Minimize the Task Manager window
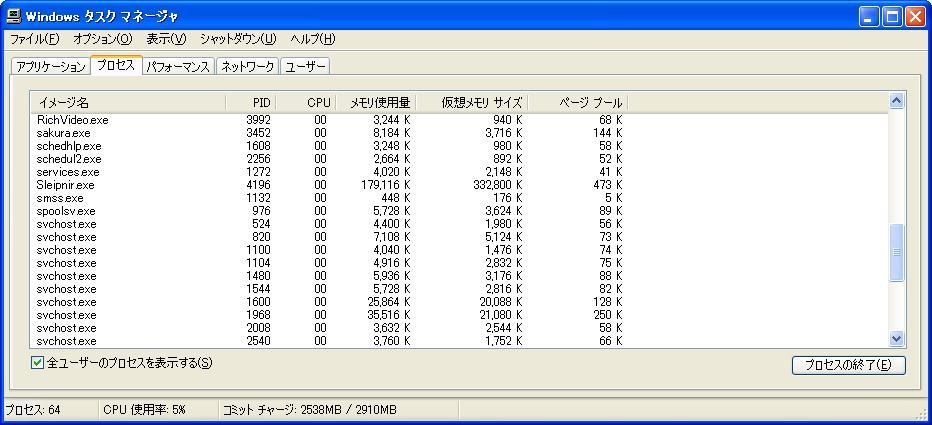932x425 pixels. [868, 17]
